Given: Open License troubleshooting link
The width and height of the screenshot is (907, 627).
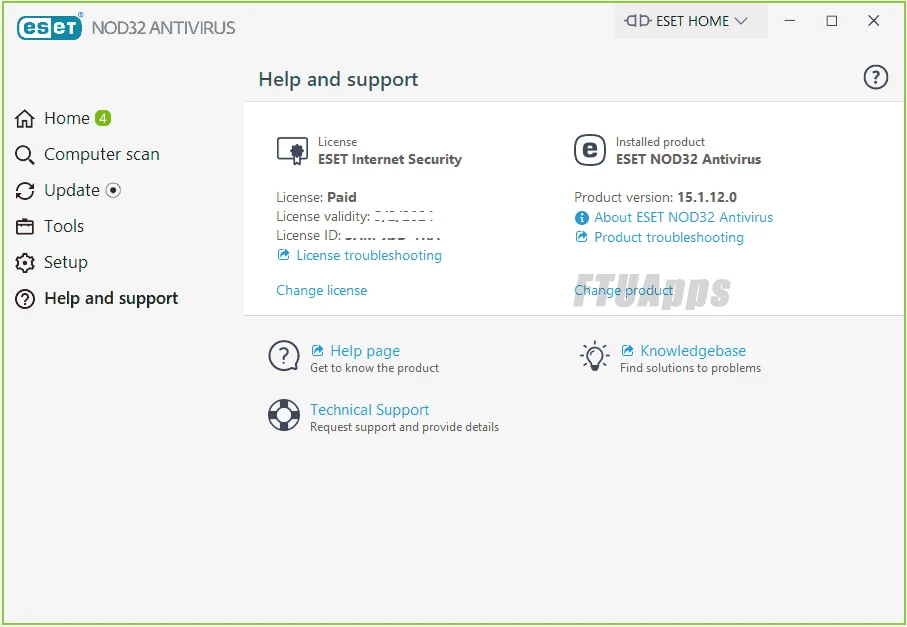Looking at the screenshot, I should point(369,255).
